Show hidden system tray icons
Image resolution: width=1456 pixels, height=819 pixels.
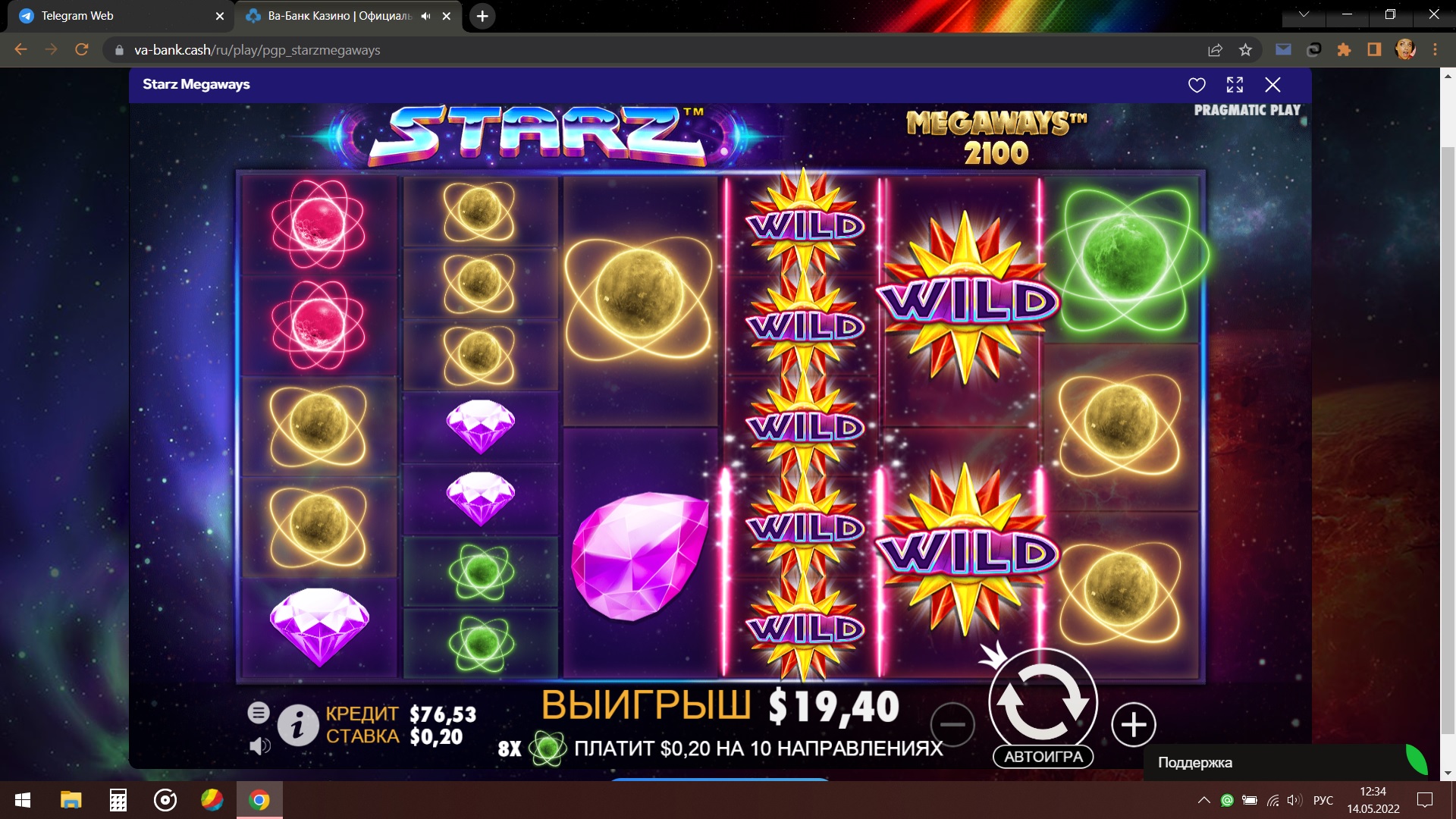pos(1203,800)
